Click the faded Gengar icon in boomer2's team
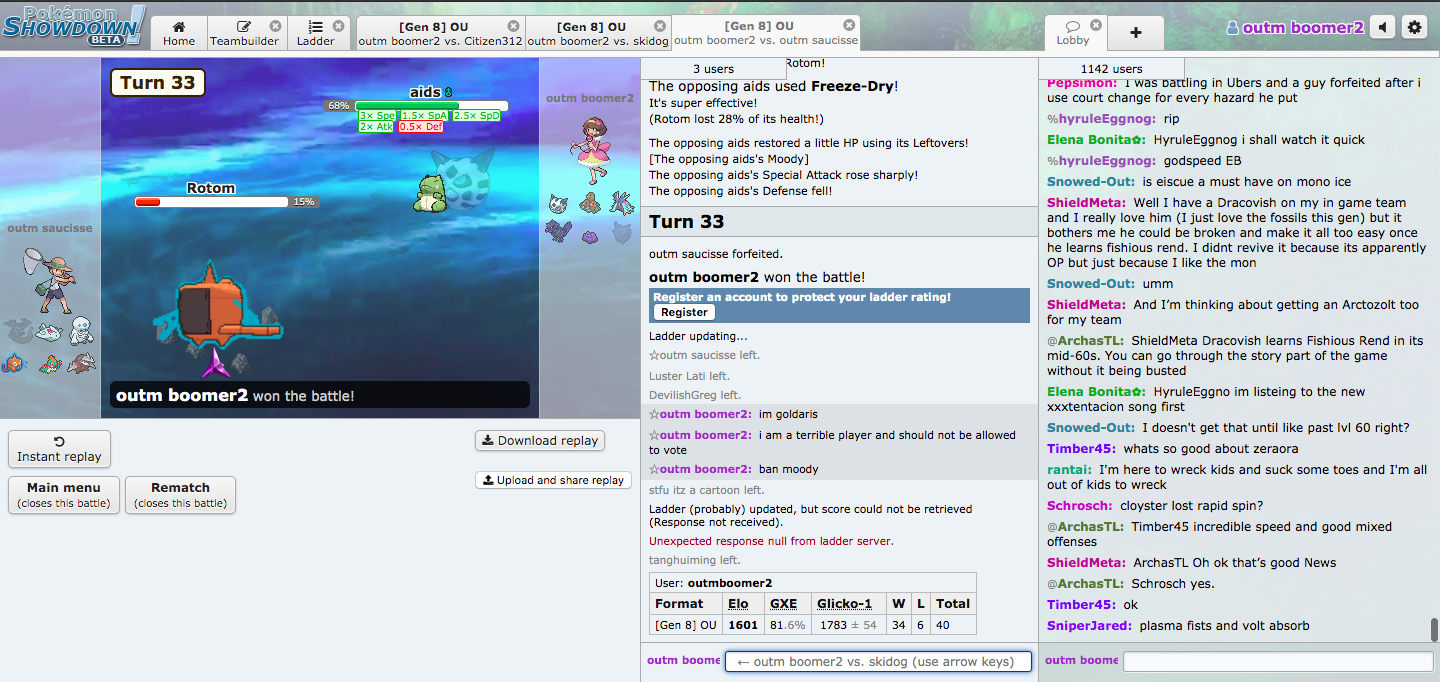The width and height of the screenshot is (1440, 682). tap(620, 231)
